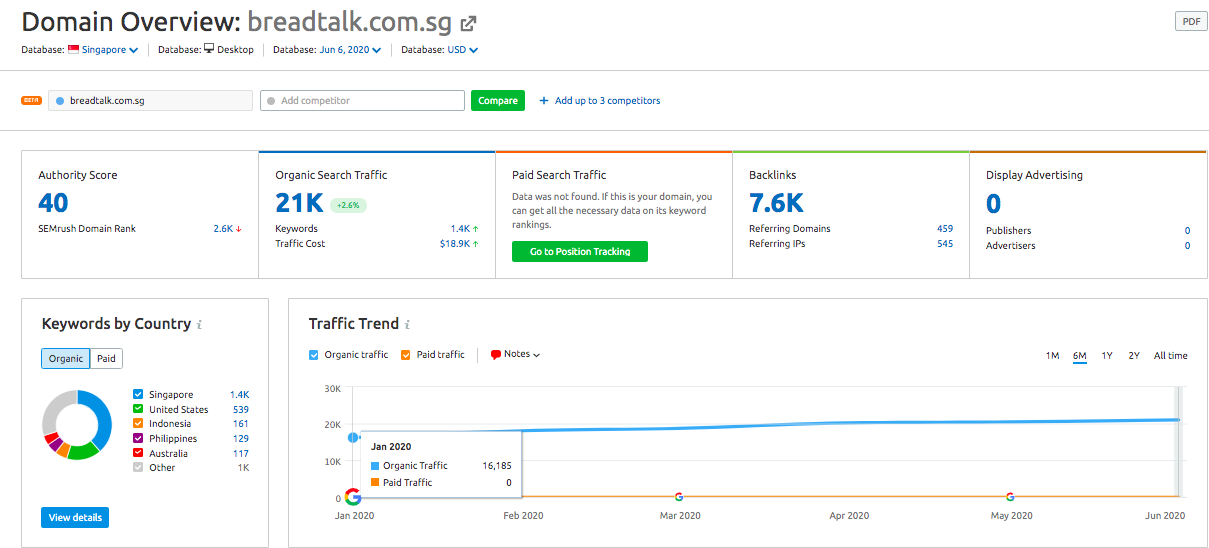
Task: Select the 6M time range
Action: (1079, 356)
